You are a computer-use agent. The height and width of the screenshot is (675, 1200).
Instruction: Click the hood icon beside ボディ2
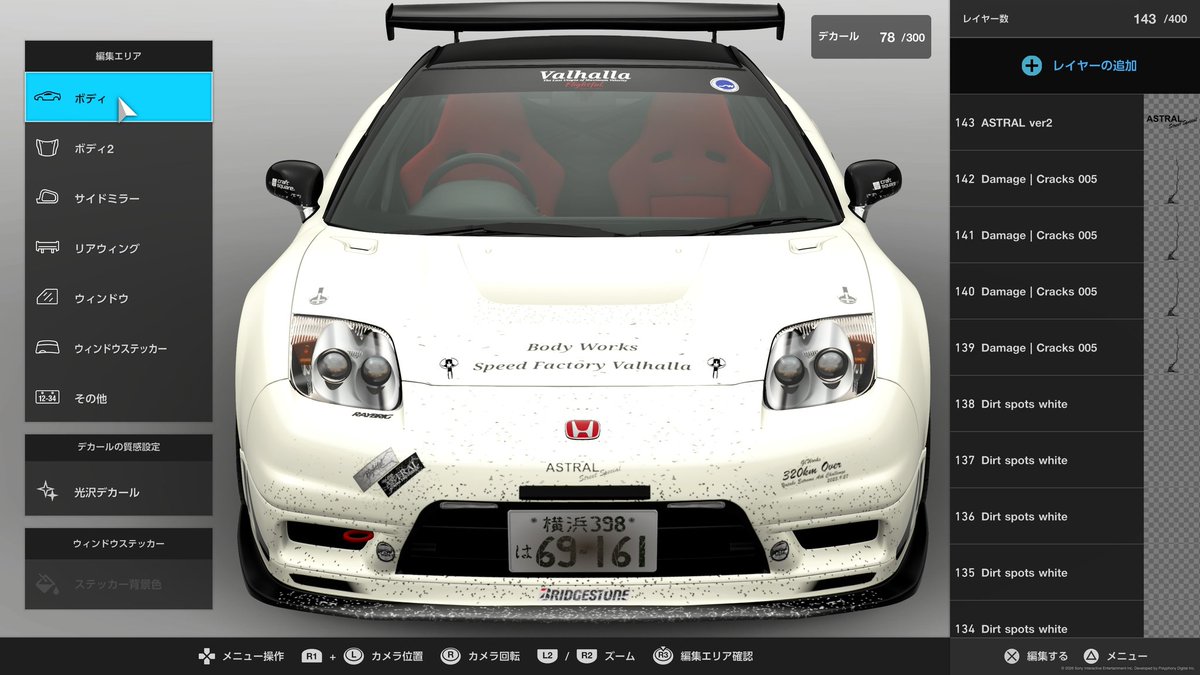47,148
